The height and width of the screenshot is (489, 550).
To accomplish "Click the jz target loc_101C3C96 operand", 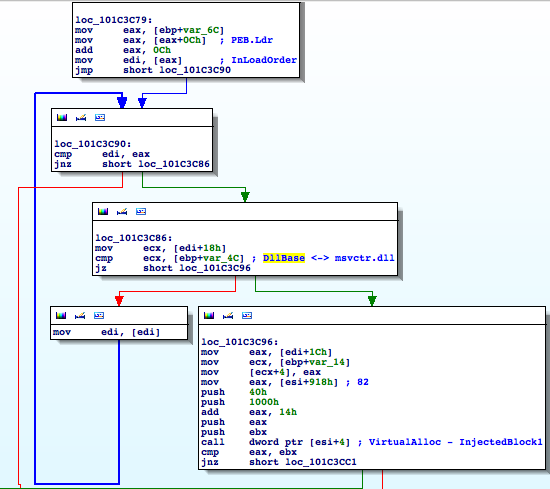I will pyautogui.click(x=215, y=268).
